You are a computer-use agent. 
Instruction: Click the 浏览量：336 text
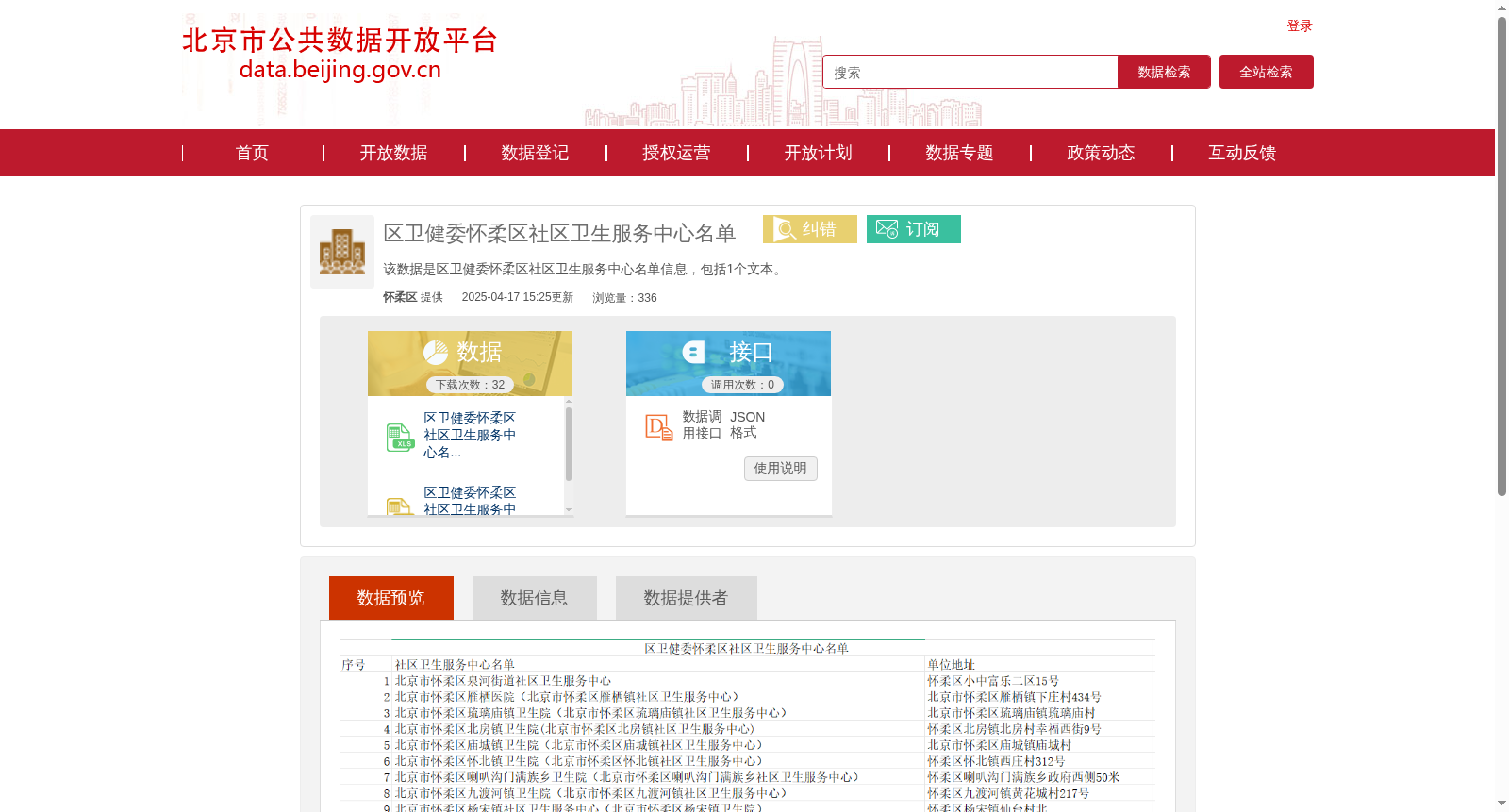pos(624,298)
